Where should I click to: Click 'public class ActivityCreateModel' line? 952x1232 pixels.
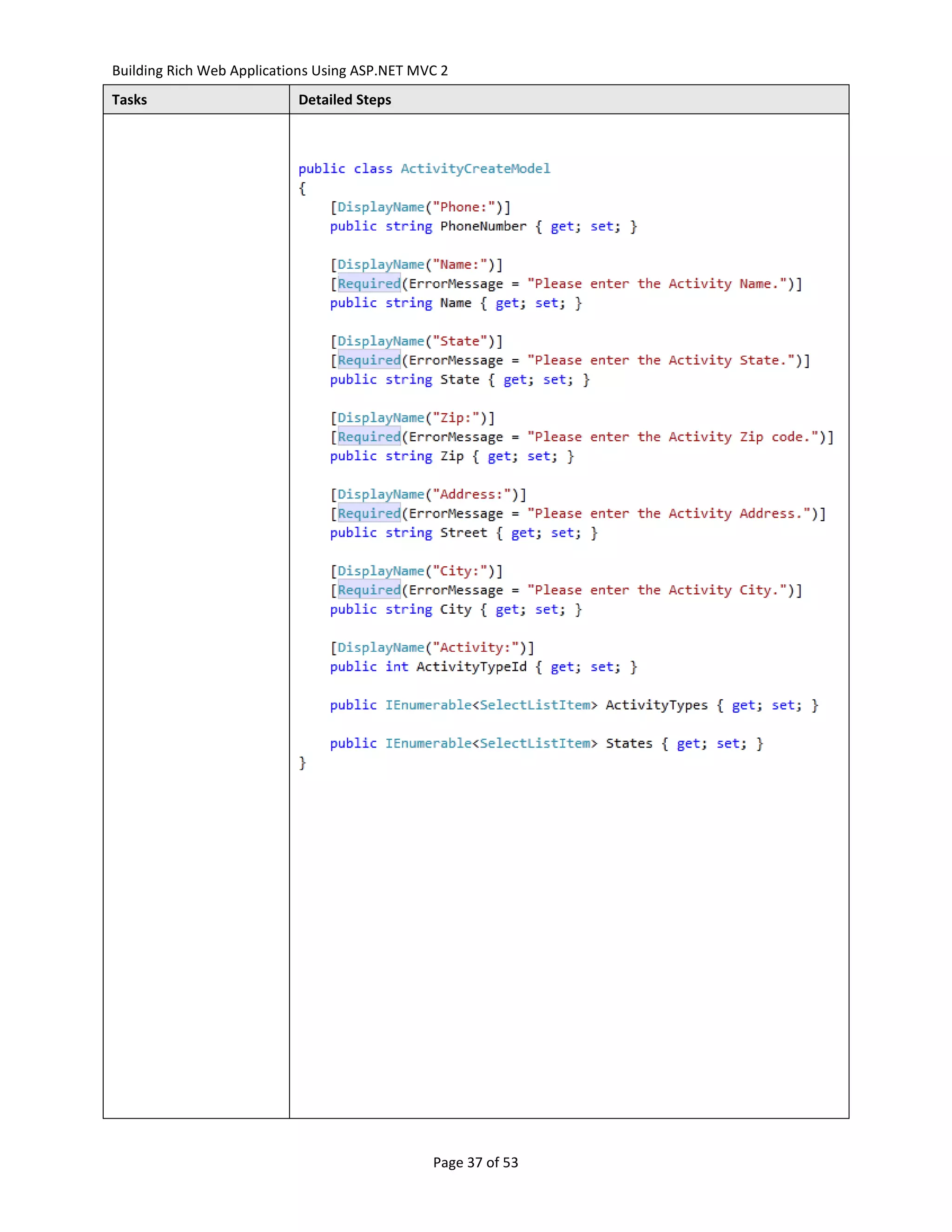click(x=424, y=169)
